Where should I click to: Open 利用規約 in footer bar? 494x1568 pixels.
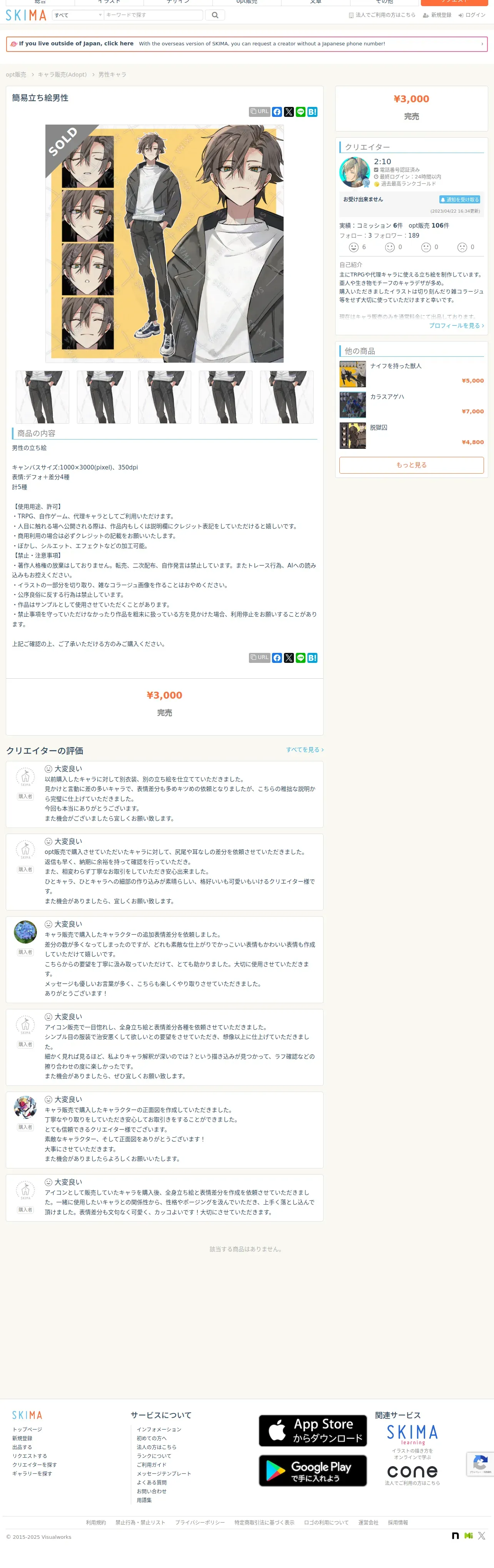pyautogui.click(x=96, y=1522)
